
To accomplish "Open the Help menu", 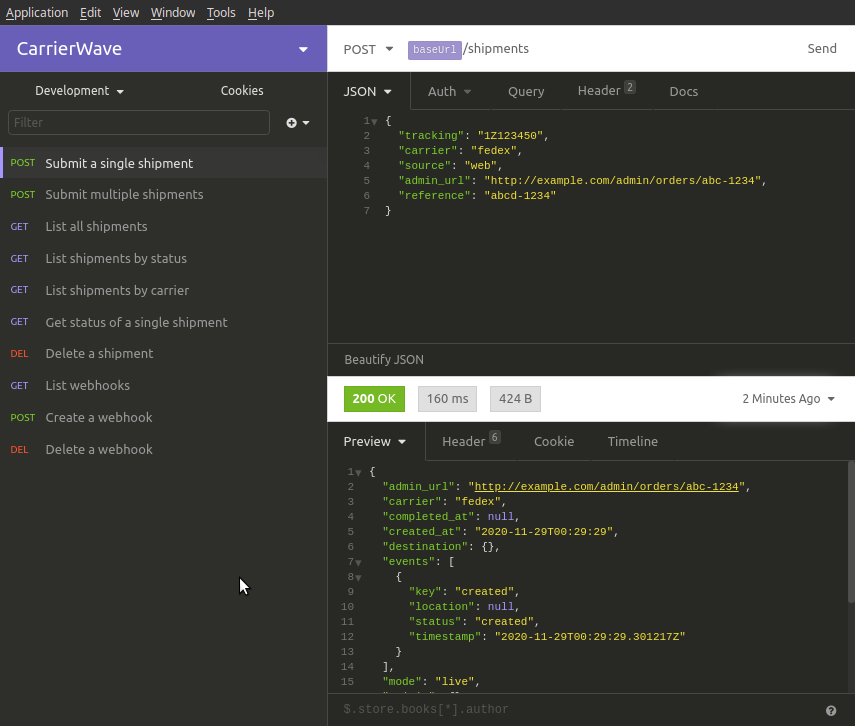I will 261,13.
